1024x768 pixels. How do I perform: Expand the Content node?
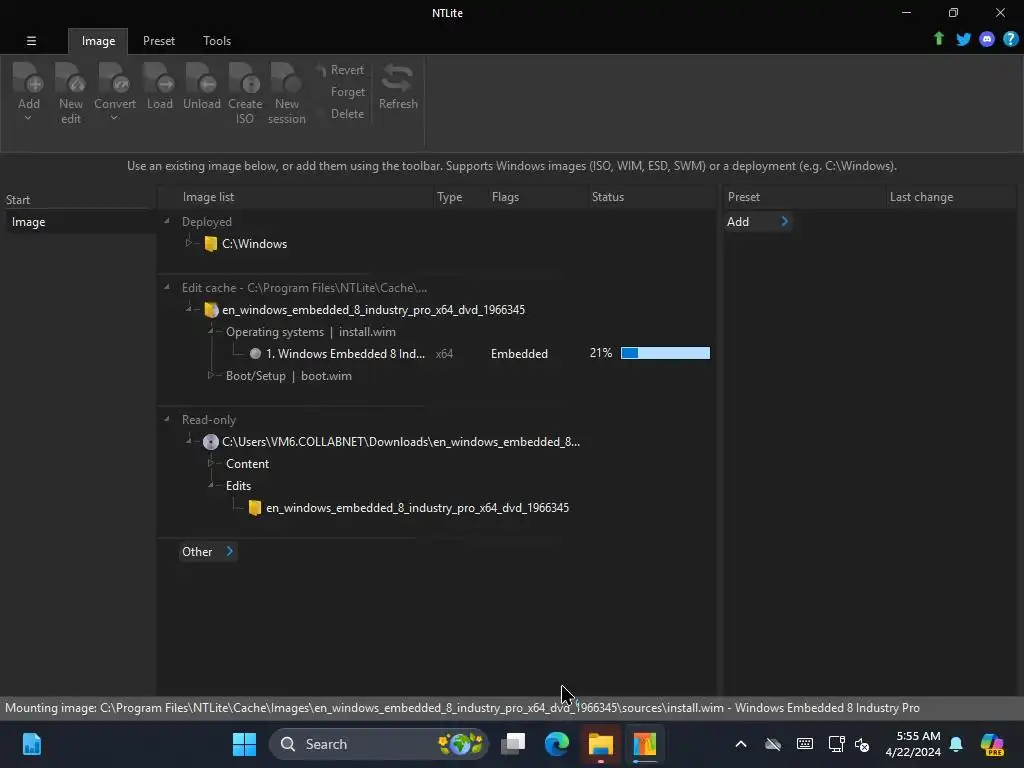[210, 463]
